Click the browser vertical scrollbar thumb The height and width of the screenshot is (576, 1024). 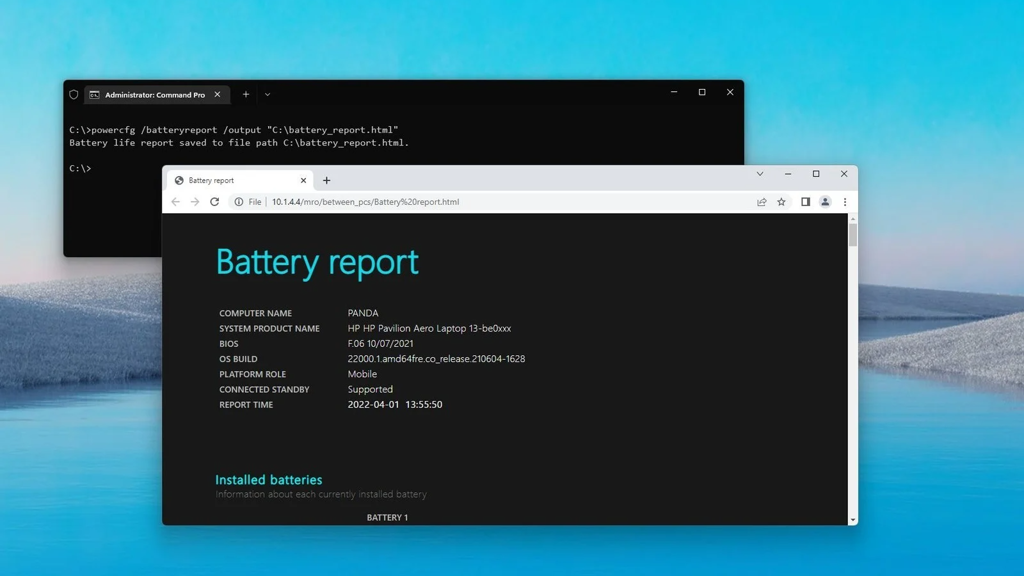pos(853,234)
